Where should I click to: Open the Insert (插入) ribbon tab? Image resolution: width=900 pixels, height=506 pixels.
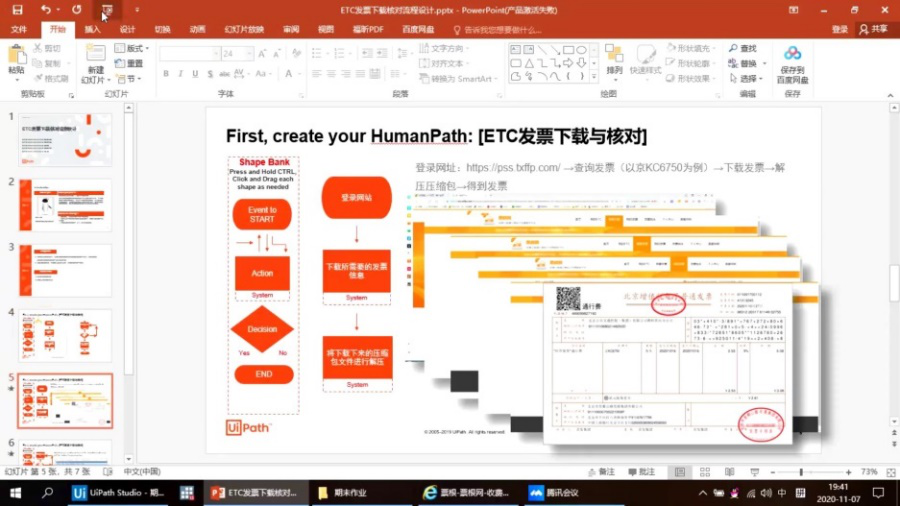(92, 29)
